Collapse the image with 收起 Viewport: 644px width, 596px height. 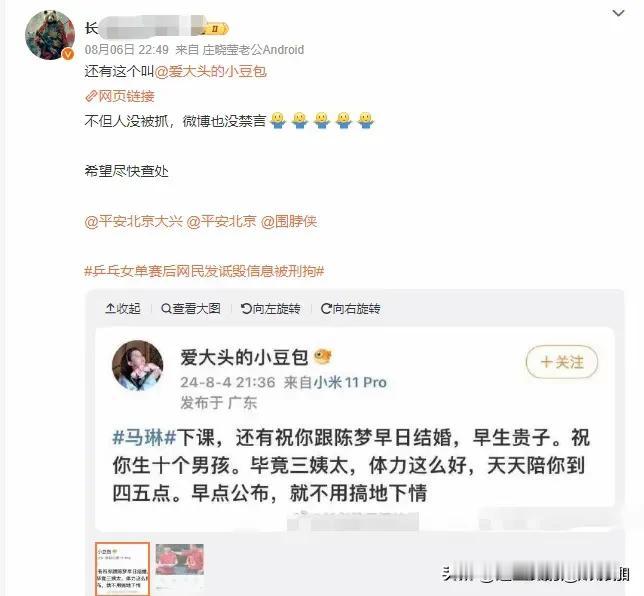tap(123, 308)
